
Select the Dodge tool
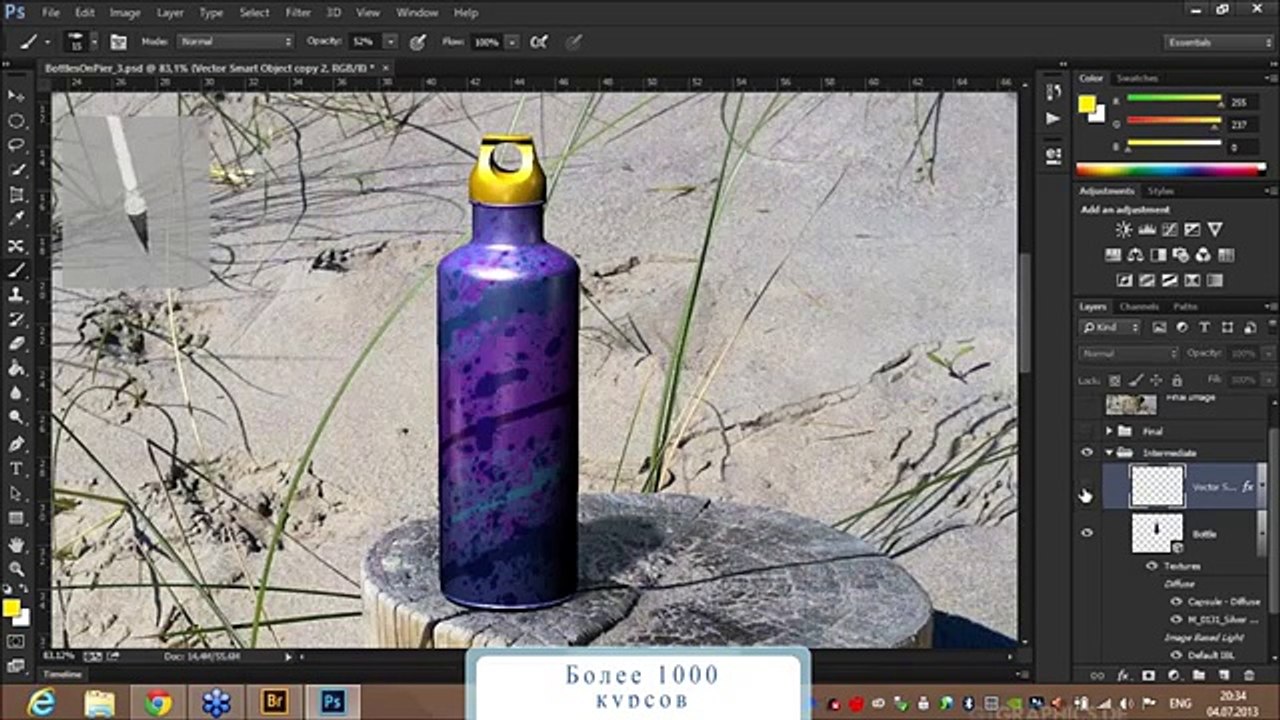click(16, 418)
